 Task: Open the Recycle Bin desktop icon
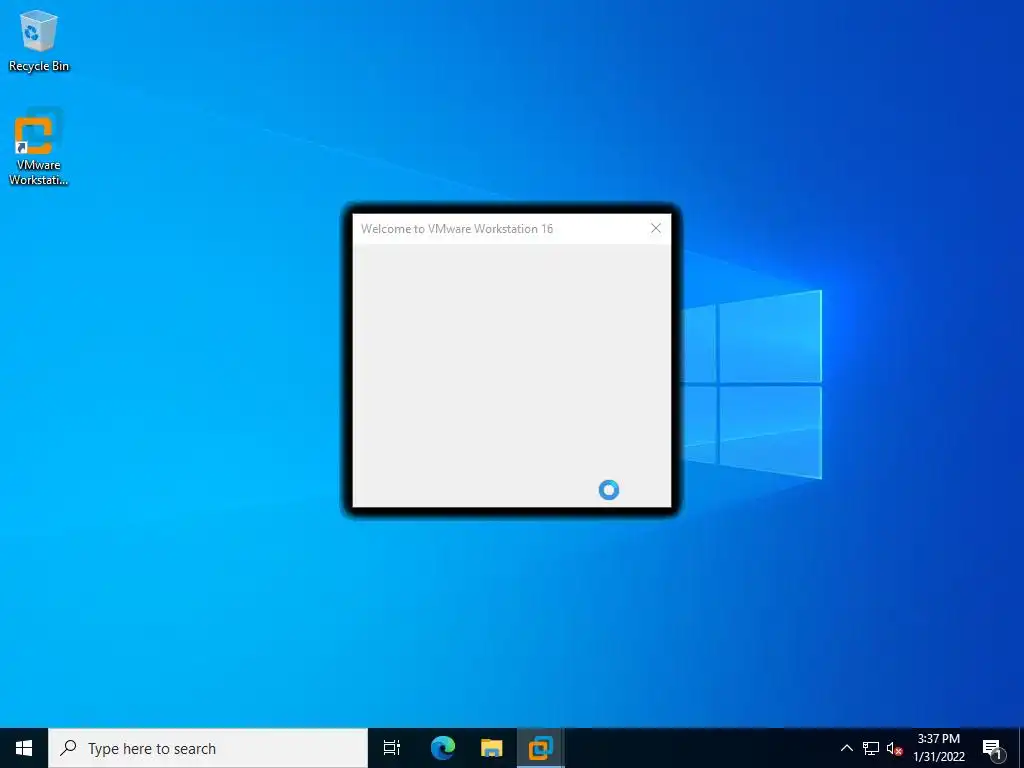39,41
